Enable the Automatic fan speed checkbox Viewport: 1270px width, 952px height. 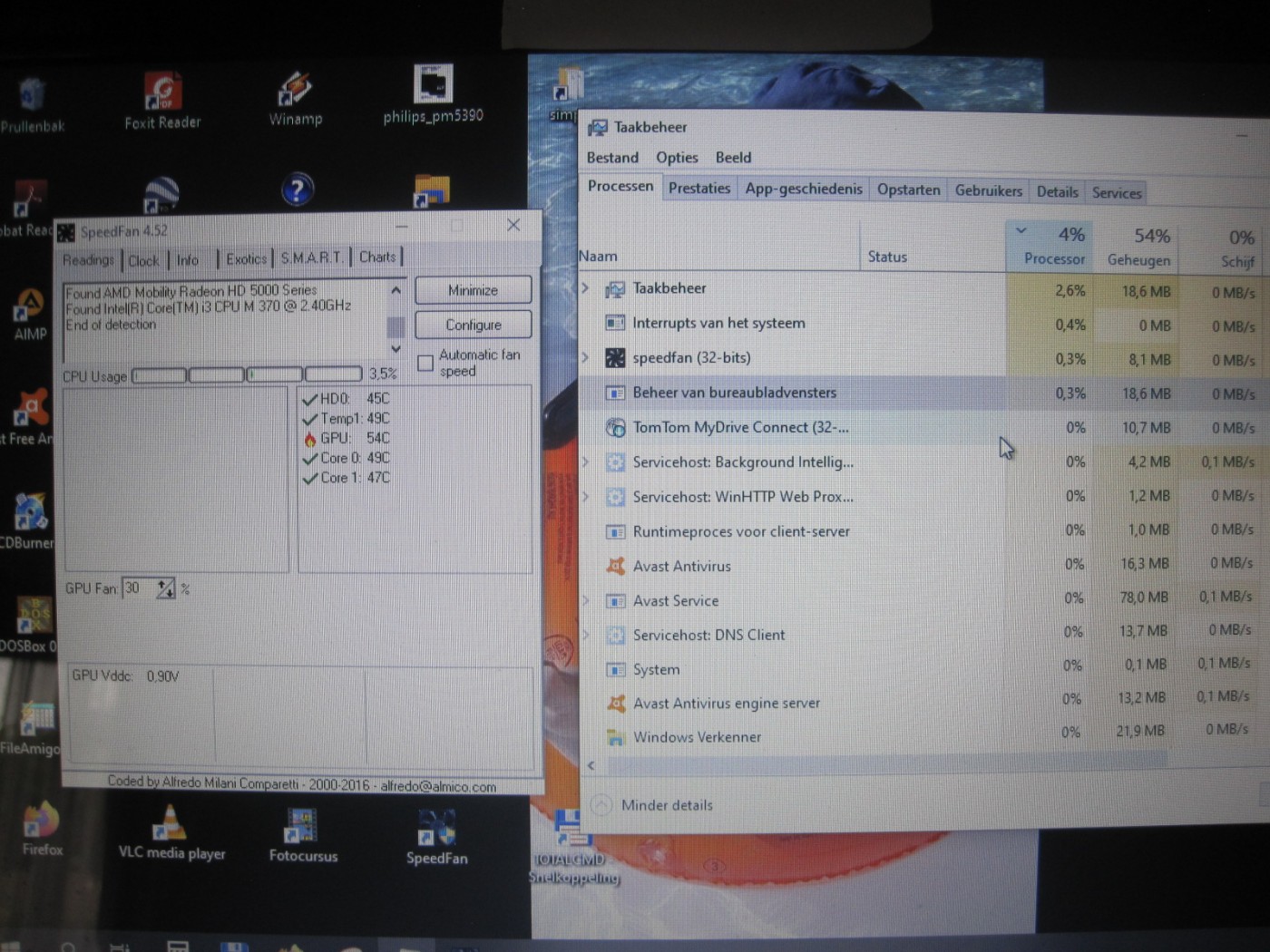tap(425, 363)
